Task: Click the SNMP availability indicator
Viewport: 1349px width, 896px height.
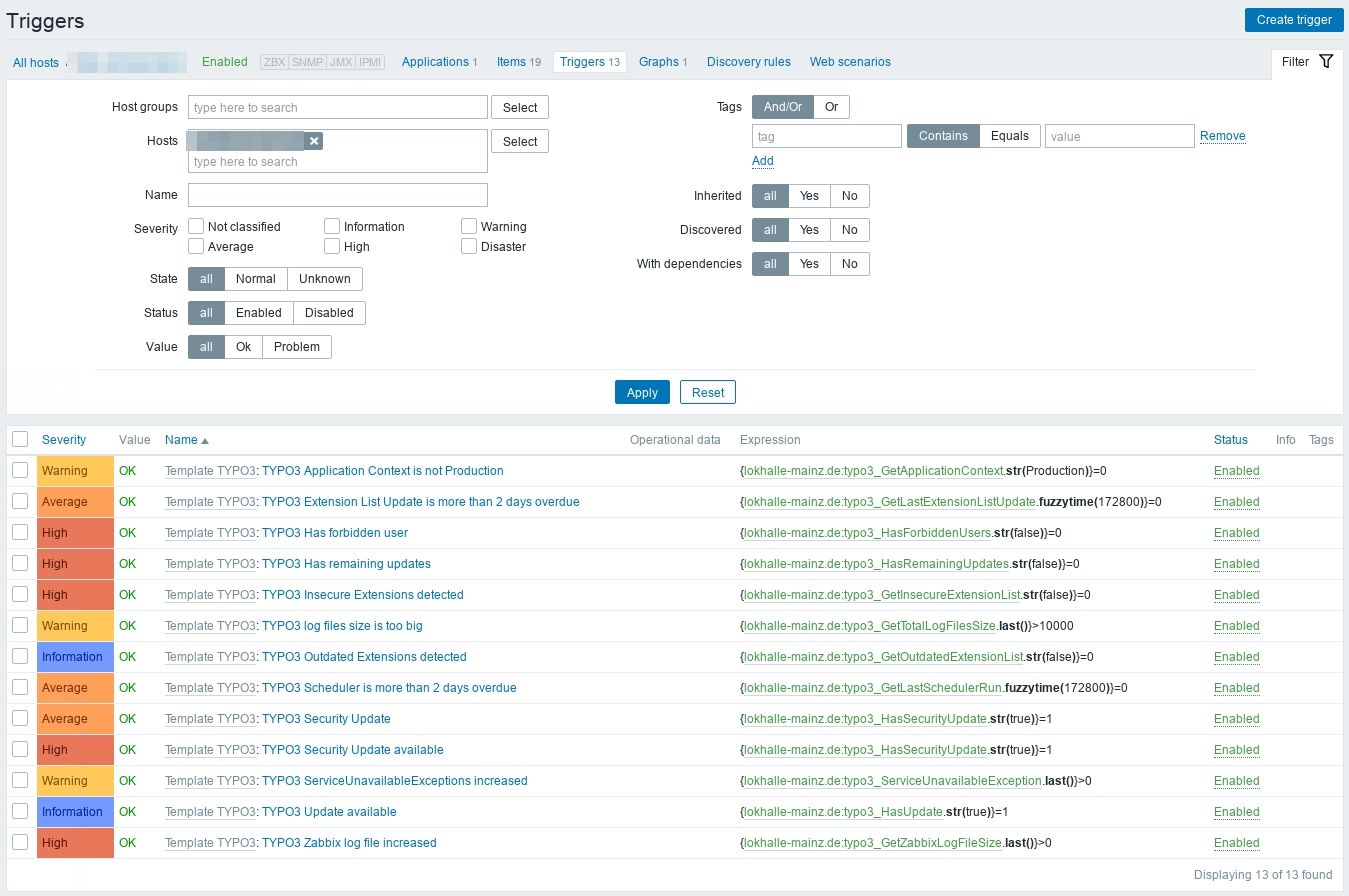Action: click(307, 62)
